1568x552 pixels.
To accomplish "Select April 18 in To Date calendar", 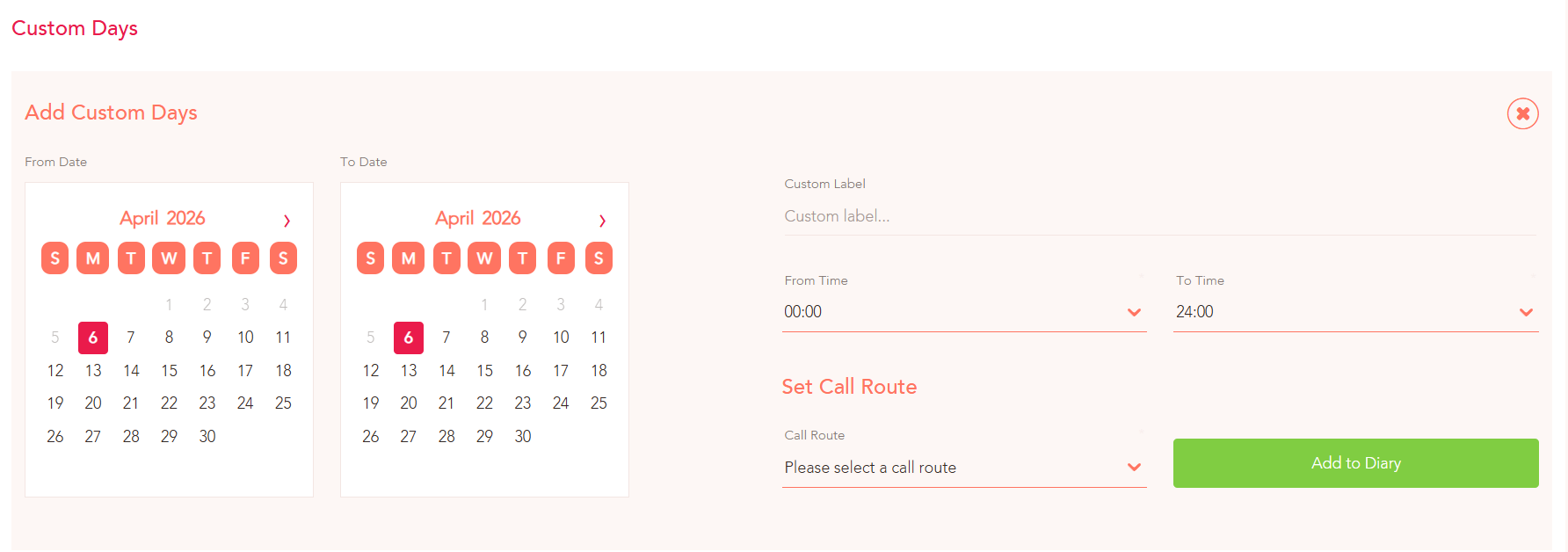I will point(599,371).
